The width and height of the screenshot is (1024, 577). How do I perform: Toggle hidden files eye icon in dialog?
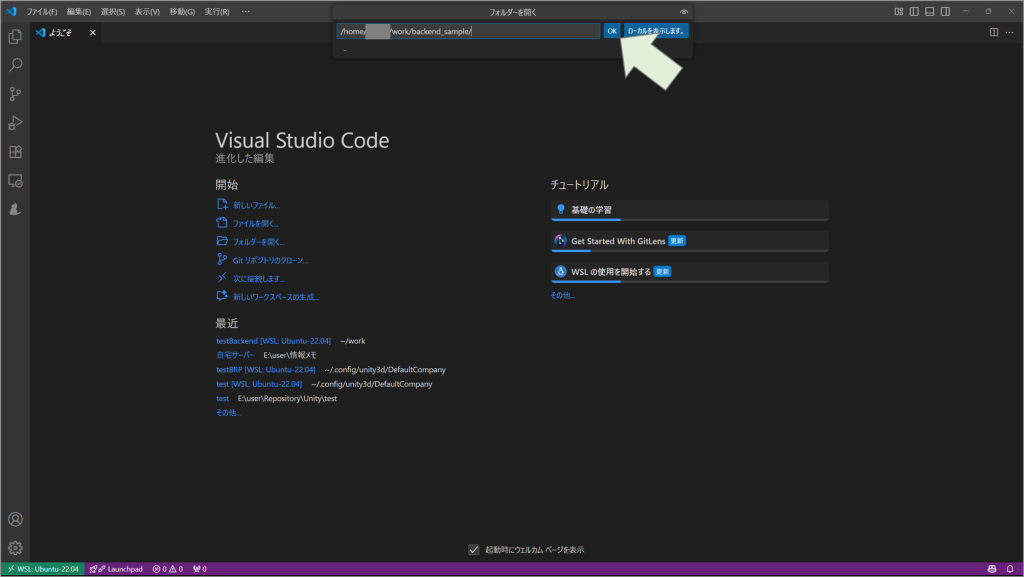[x=684, y=12]
